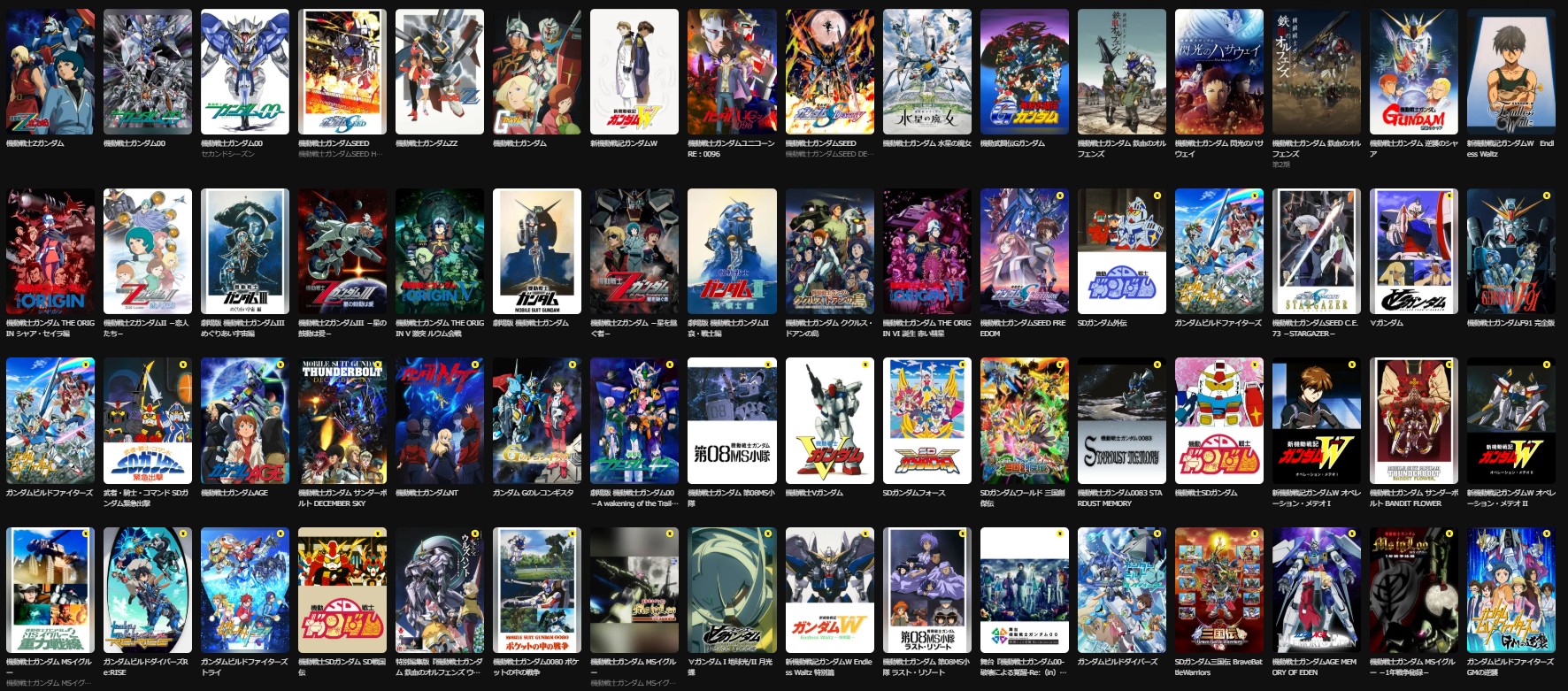Open 0083 STARDUST MEMORY poster
The image size is (1568, 691).
(x=1121, y=420)
